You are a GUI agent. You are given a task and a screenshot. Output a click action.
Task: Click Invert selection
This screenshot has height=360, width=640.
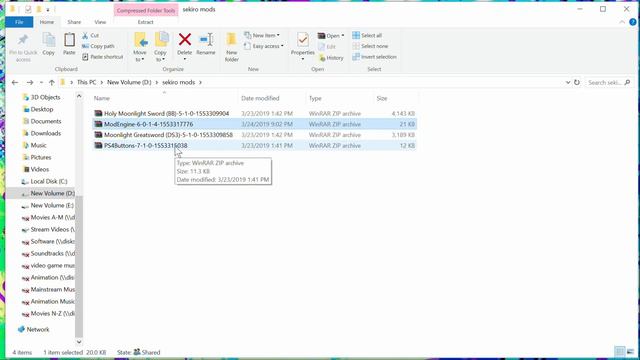tap(374, 57)
